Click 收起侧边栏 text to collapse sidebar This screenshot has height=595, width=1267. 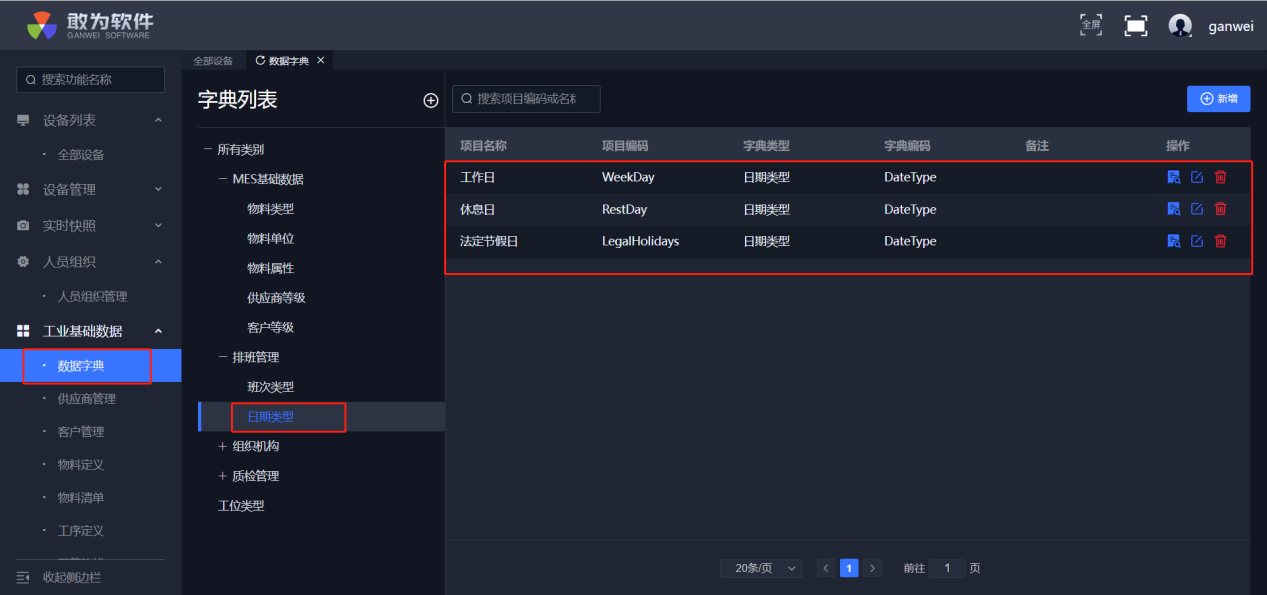point(72,577)
